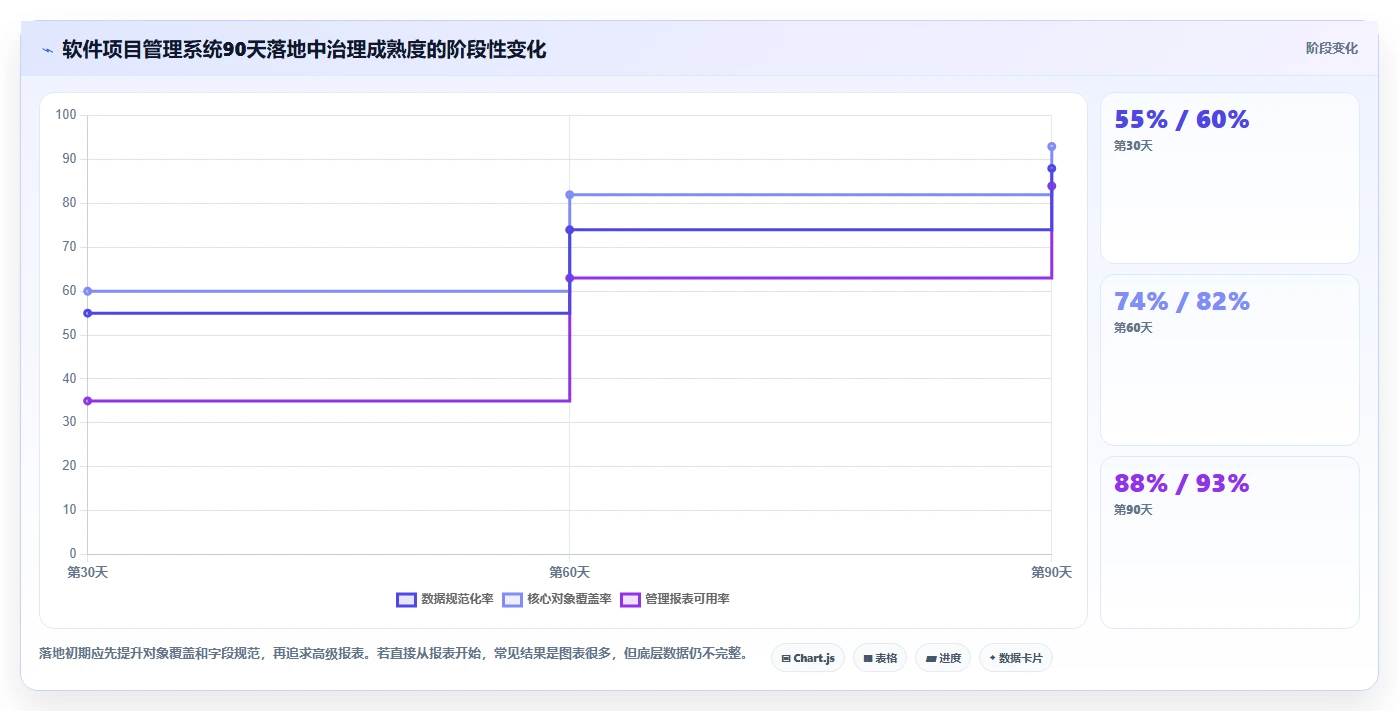Click the 88 data point at 第90天
Image resolution: width=1399 pixels, height=711 pixels.
1051,168
